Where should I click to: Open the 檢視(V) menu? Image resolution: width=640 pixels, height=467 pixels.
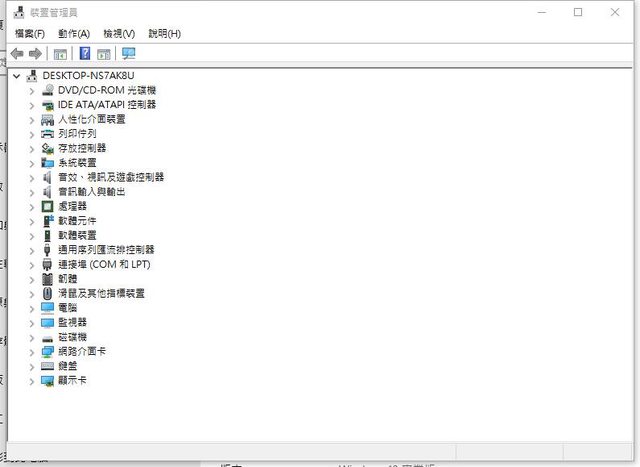click(x=119, y=33)
